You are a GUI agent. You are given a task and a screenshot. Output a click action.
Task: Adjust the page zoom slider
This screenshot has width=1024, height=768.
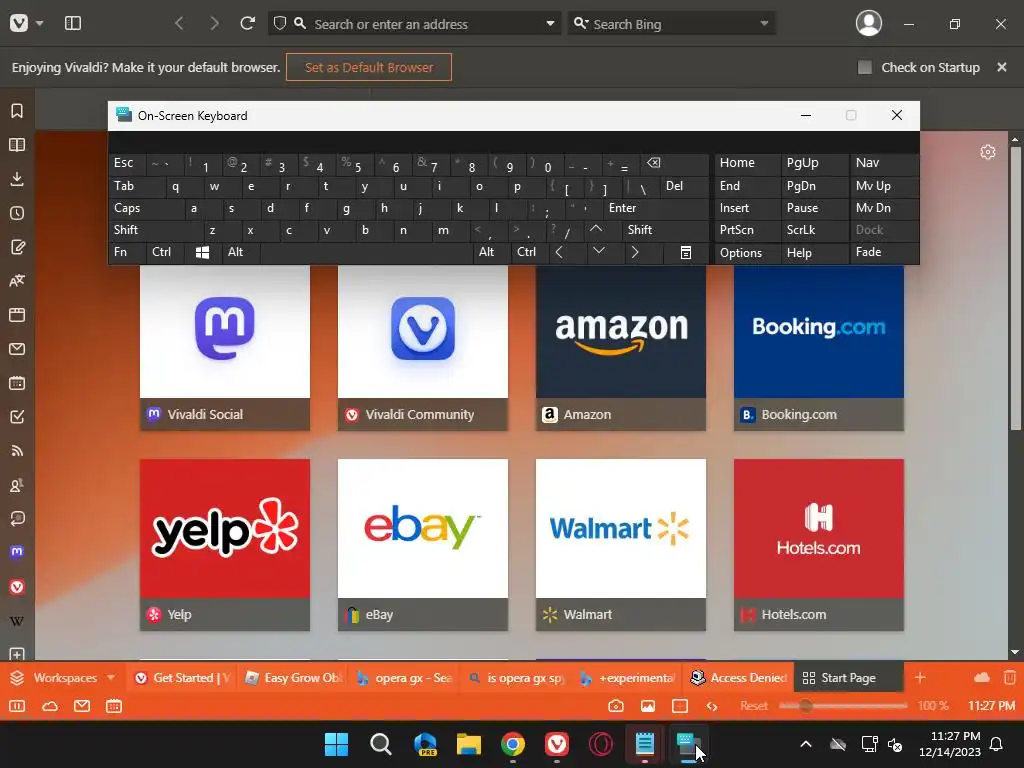tap(842, 706)
